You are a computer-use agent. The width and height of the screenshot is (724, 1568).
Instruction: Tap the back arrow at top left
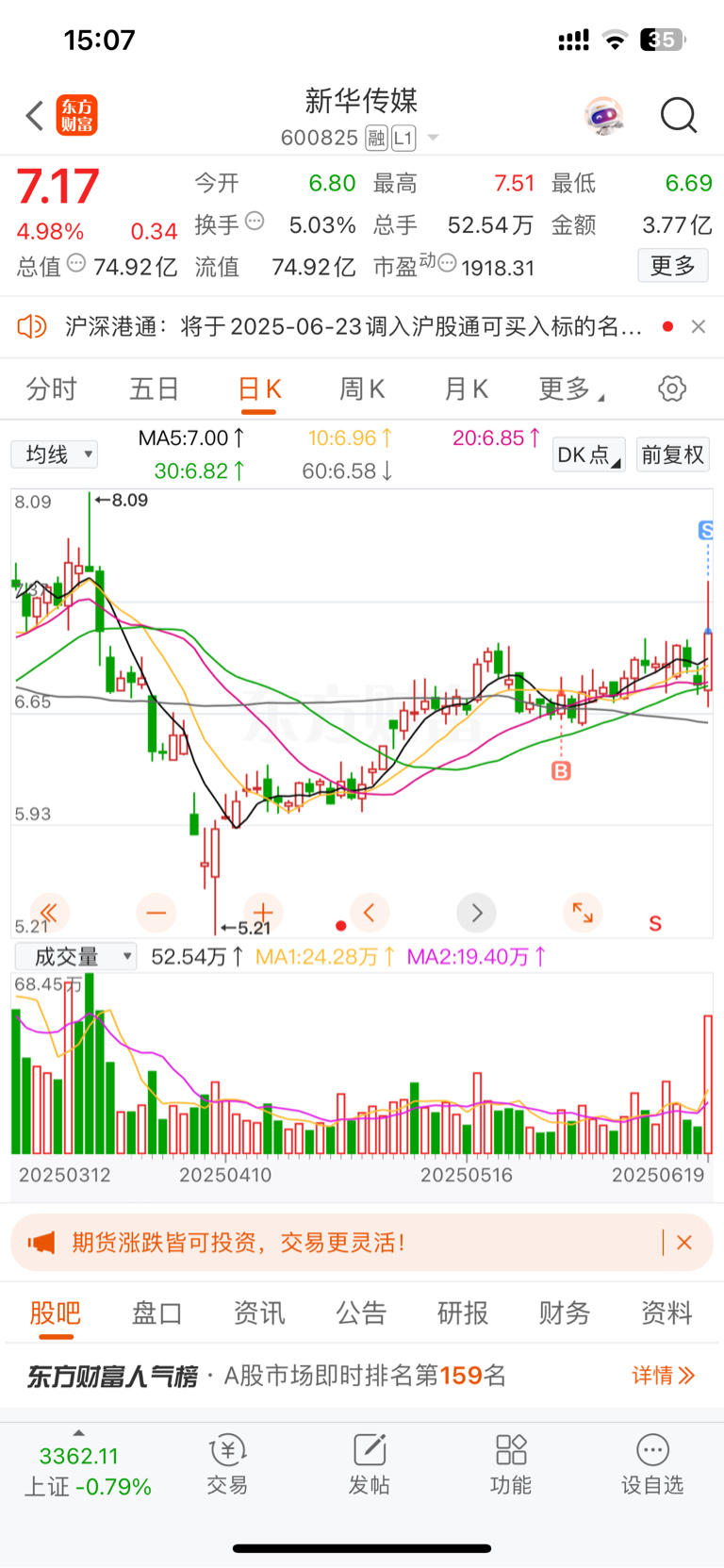point(35,116)
